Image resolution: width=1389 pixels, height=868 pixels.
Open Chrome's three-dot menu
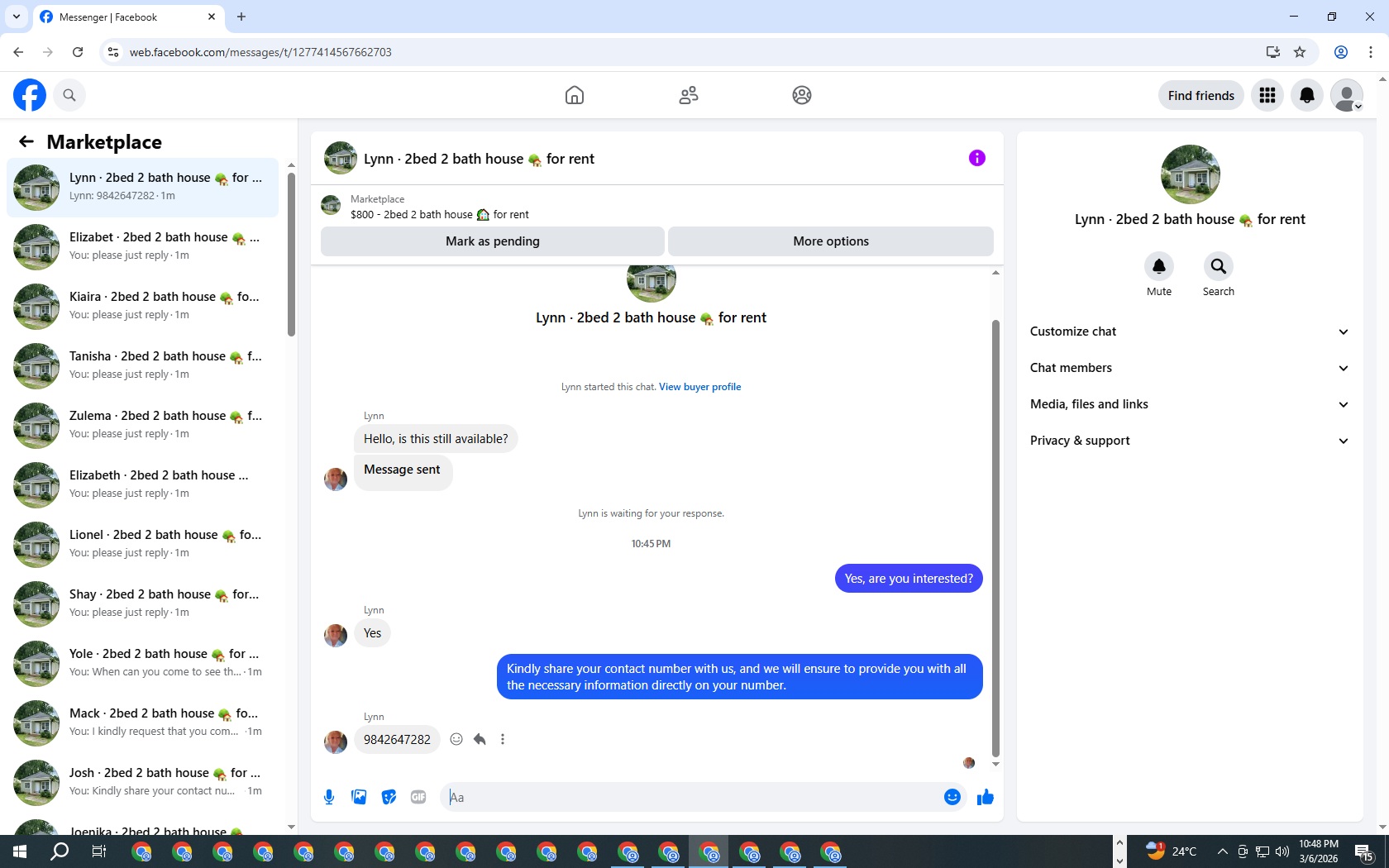(x=1371, y=52)
